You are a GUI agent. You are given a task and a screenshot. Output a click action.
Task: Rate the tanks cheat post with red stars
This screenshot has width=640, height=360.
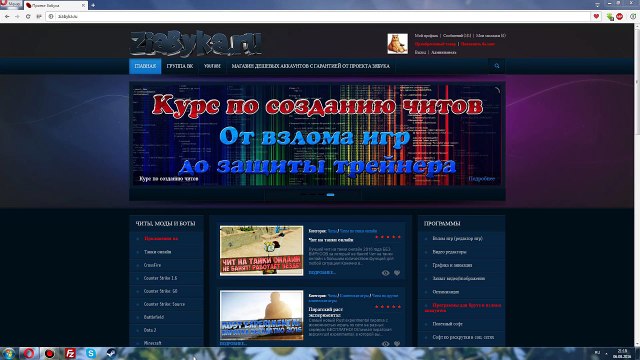(388, 237)
